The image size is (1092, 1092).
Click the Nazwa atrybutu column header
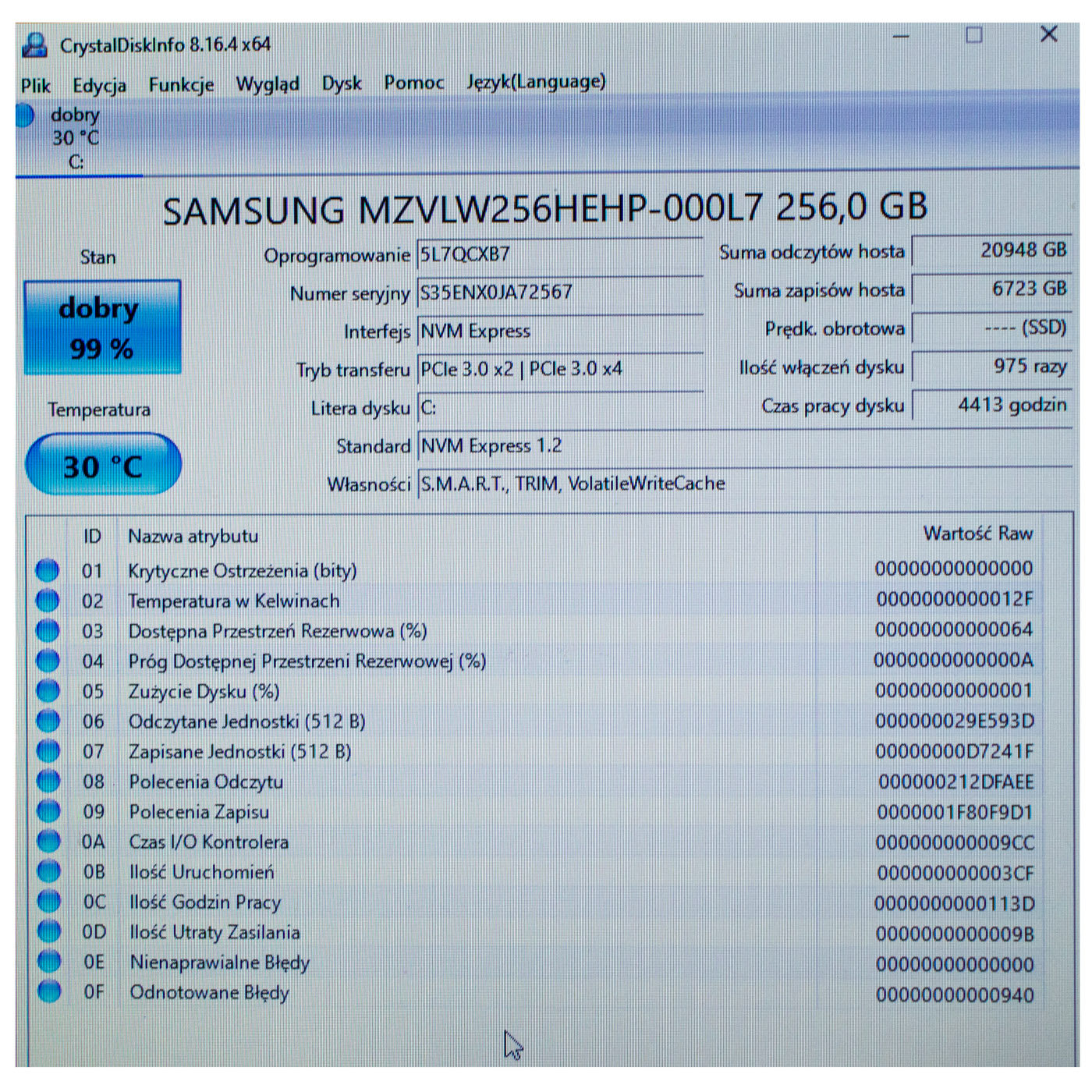[193, 537]
